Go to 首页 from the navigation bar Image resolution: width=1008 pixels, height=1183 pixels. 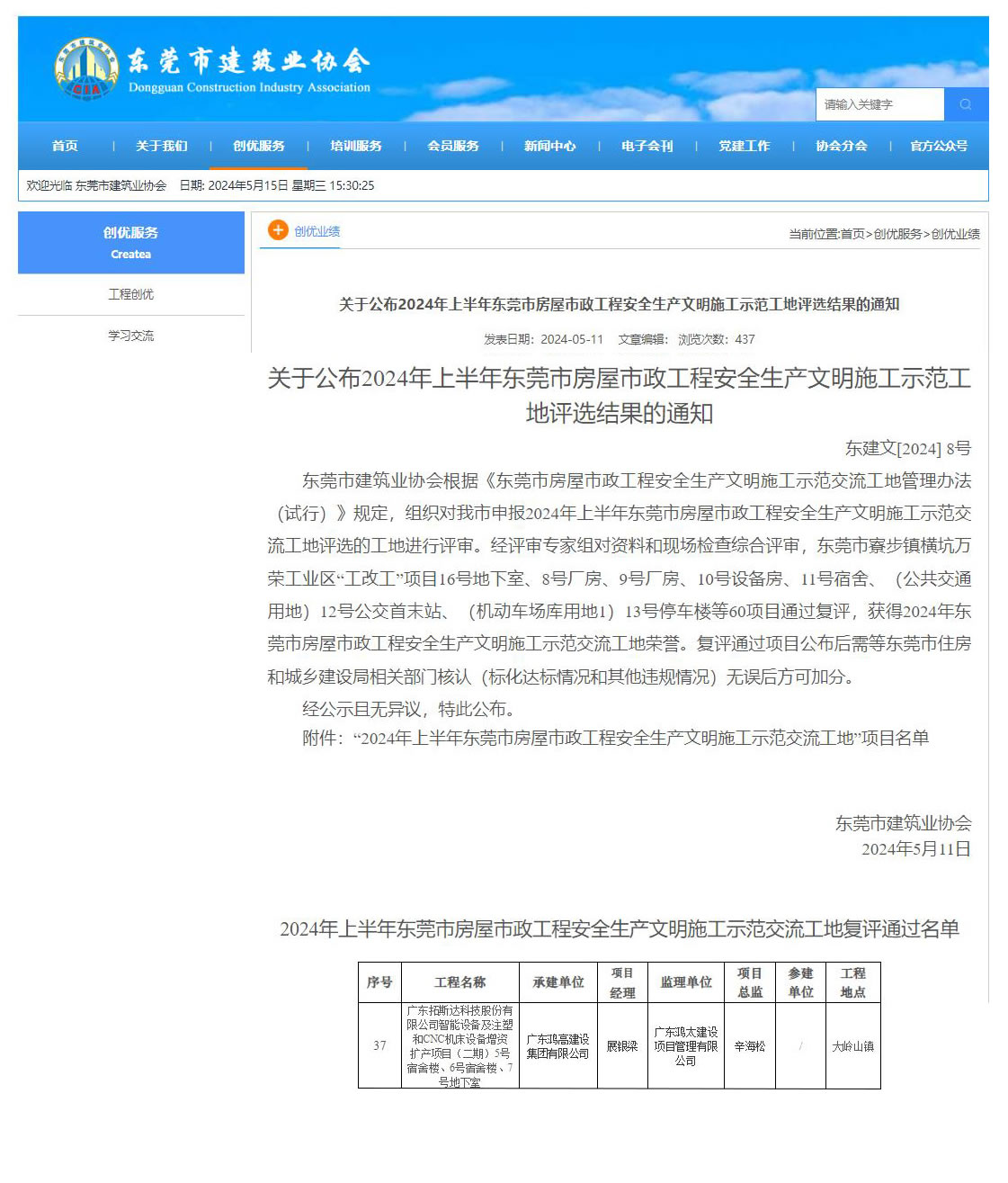(x=67, y=146)
